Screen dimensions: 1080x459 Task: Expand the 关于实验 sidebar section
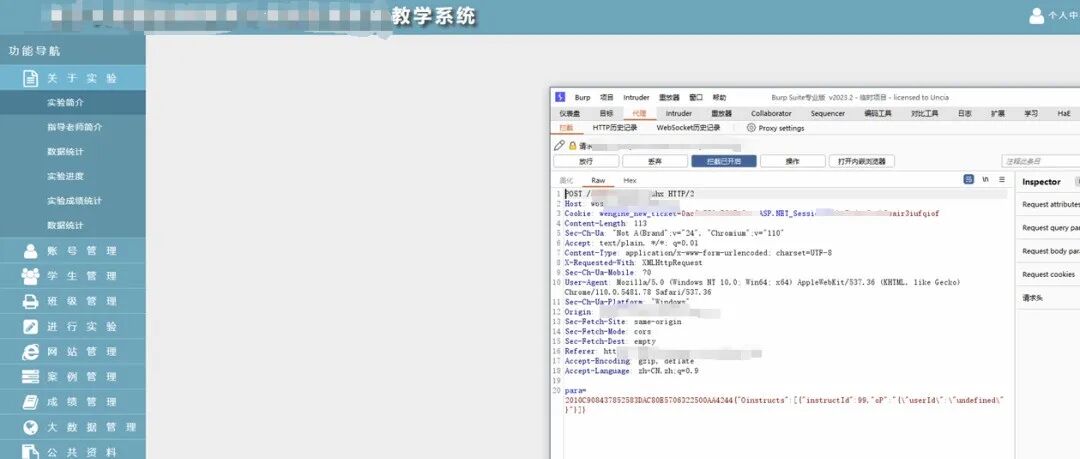(73, 79)
